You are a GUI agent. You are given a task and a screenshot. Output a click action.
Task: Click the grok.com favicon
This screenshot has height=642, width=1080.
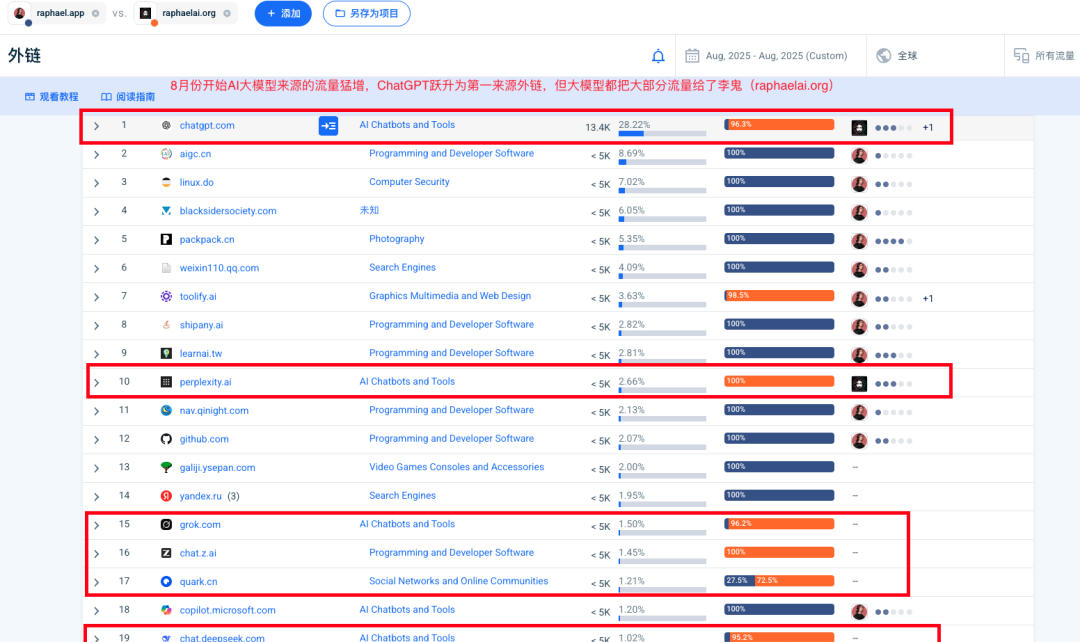tap(166, 524)
